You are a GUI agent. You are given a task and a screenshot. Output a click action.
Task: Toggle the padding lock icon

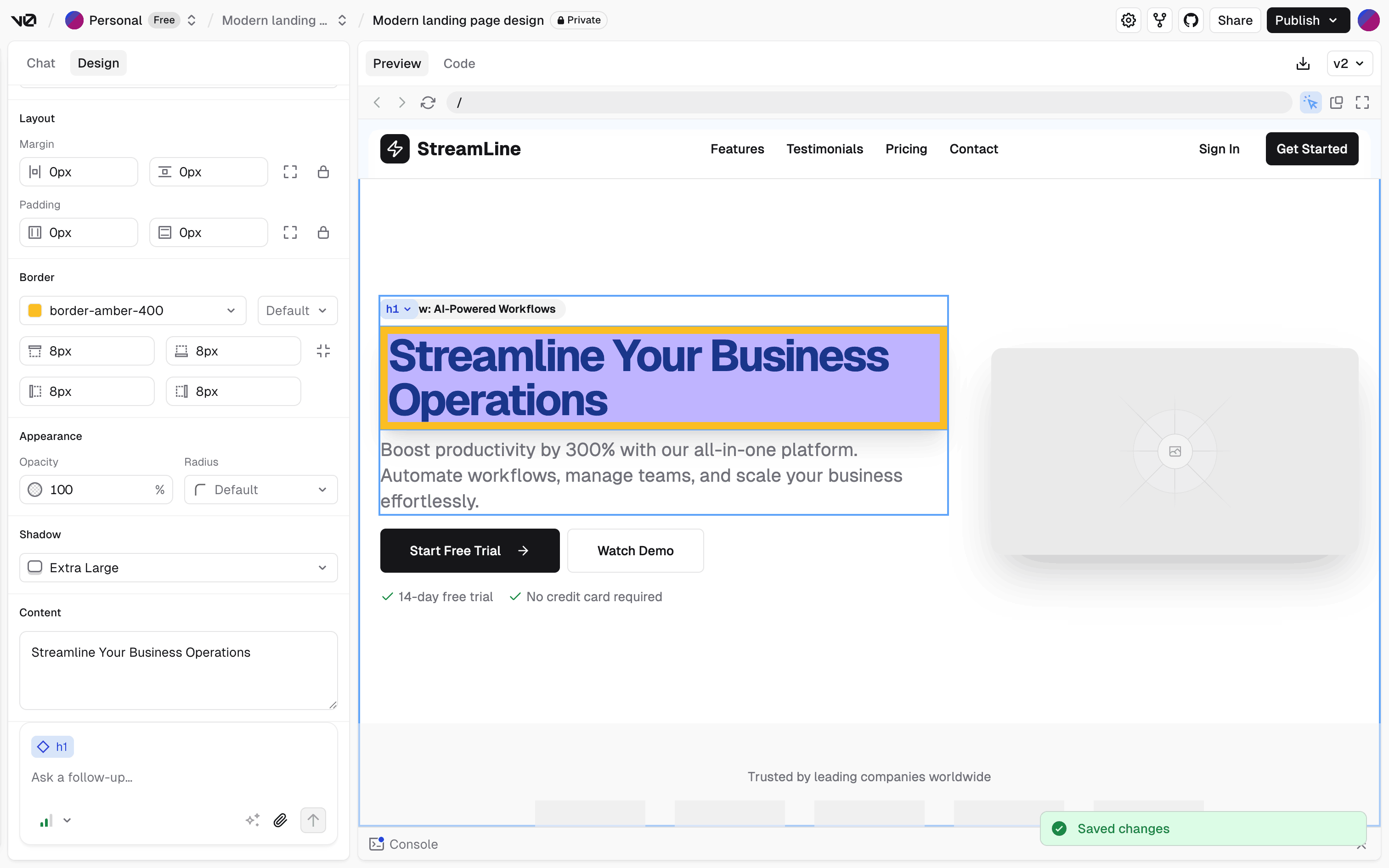point(323,232)
